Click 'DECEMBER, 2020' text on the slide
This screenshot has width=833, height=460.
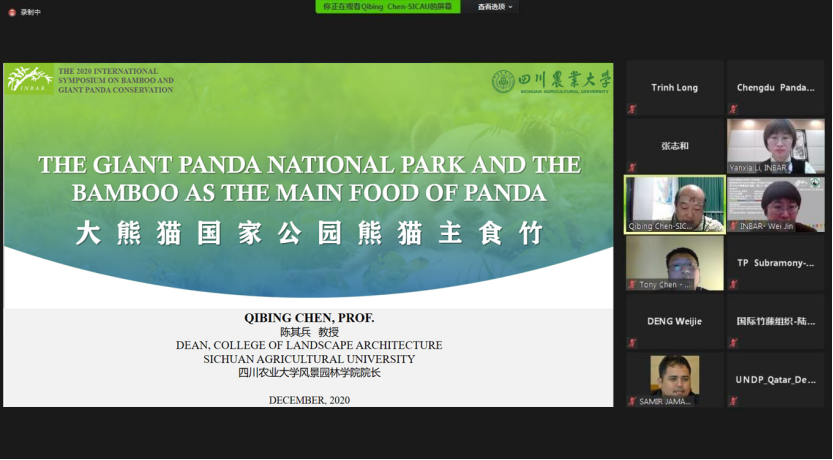[x=309, y=400]
